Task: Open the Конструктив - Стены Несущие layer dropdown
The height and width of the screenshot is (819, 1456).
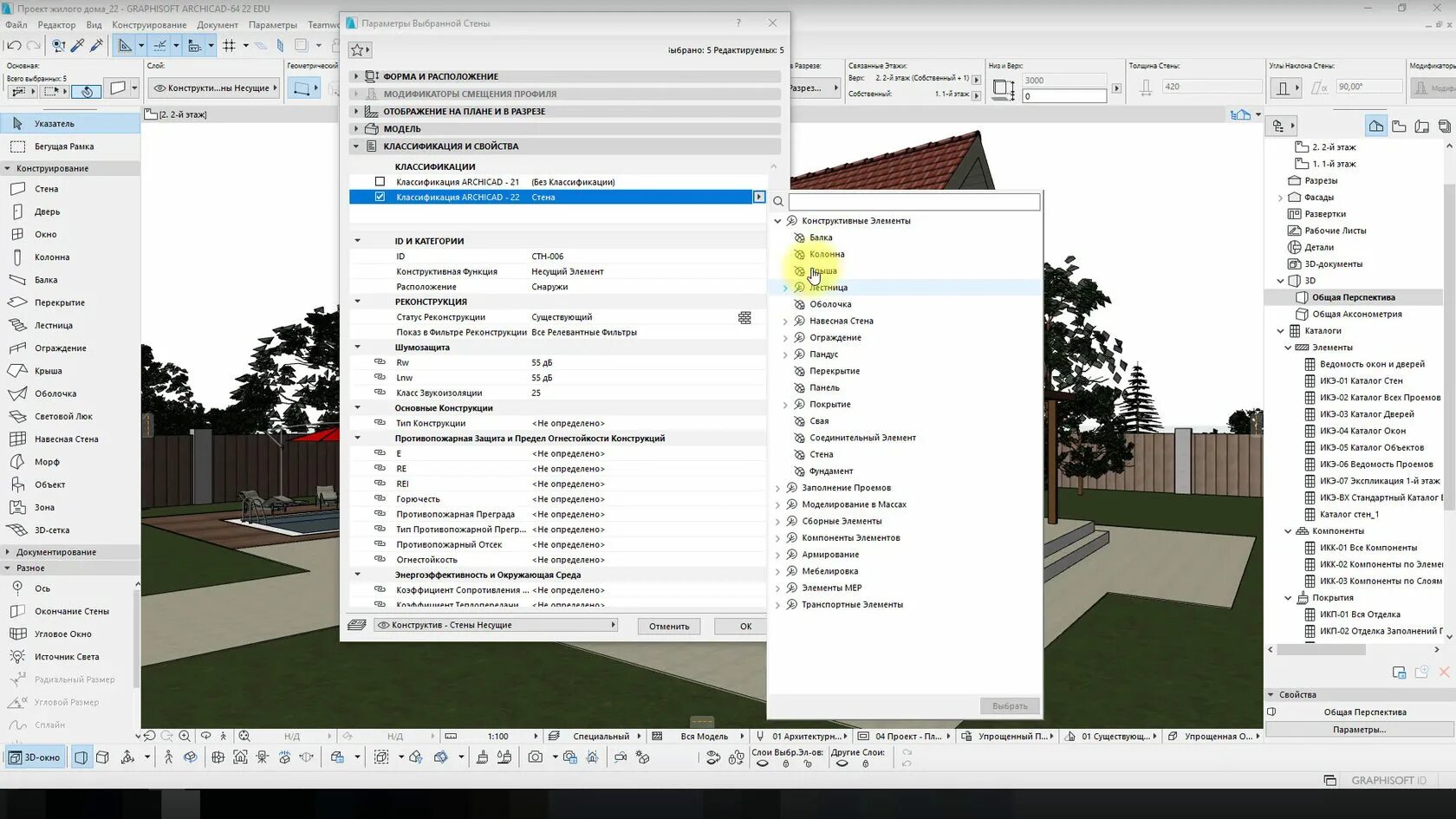Action: tap(496, 625)
